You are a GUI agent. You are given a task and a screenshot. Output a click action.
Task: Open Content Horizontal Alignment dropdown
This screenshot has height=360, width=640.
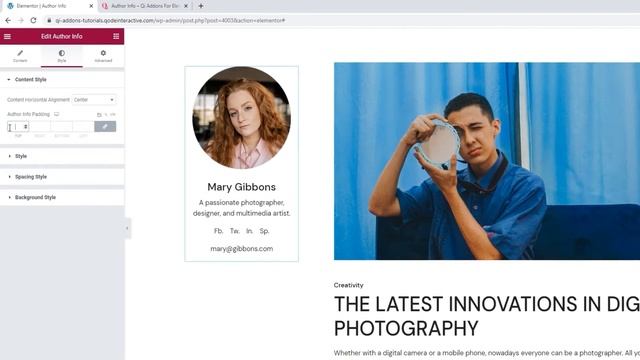(x=94, y=100)
